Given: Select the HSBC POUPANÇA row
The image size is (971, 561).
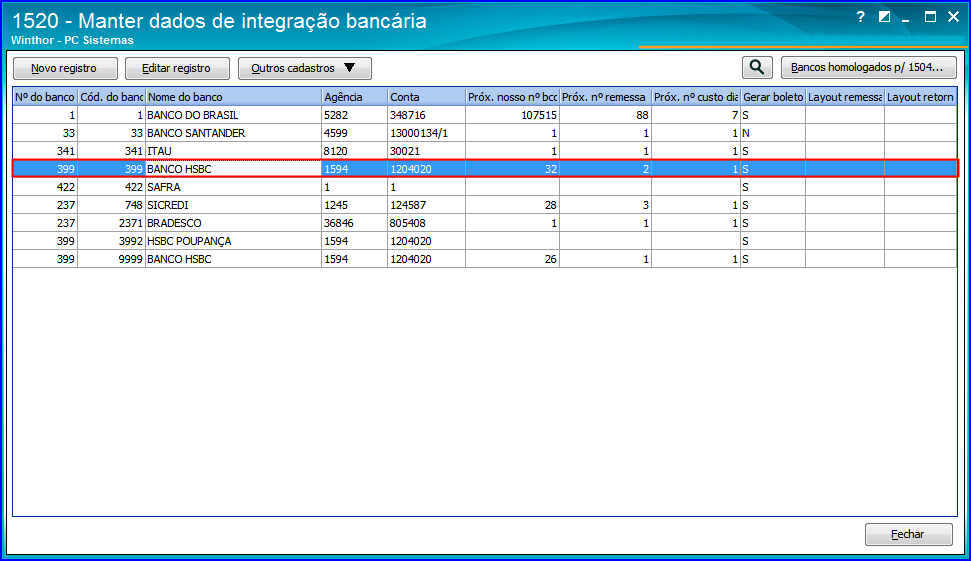Looking at the screenshot, I should click(485, 241).
